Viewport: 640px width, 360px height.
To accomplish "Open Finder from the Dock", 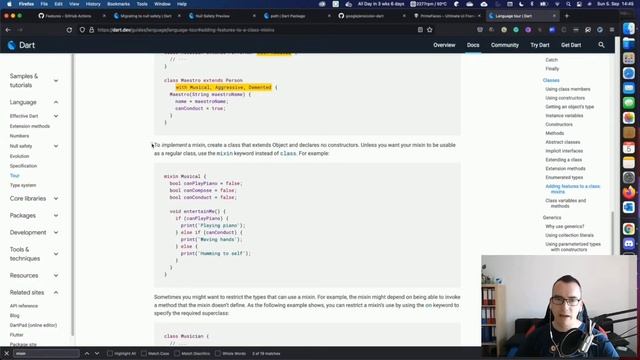I will pos(629,29).
